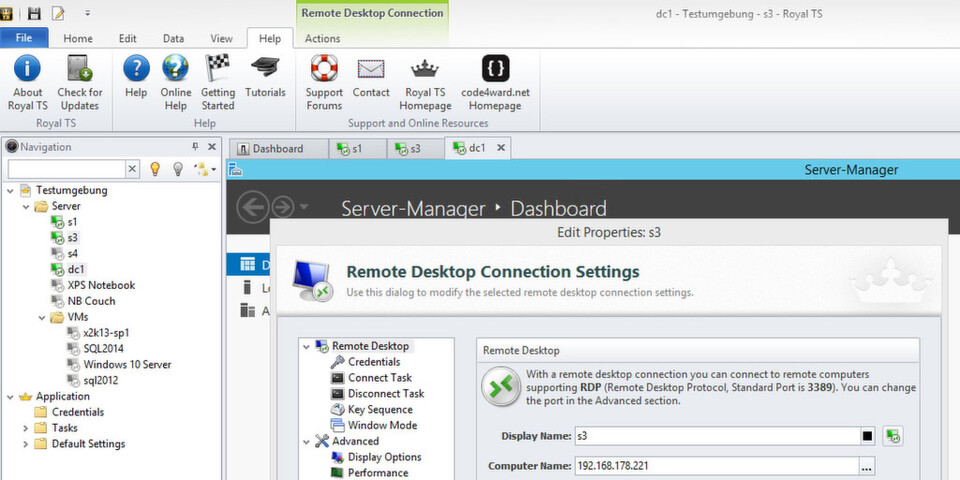Click the edit document icon in the quick access toolbar
Viewport: 960px width, 480px height.
58,13
